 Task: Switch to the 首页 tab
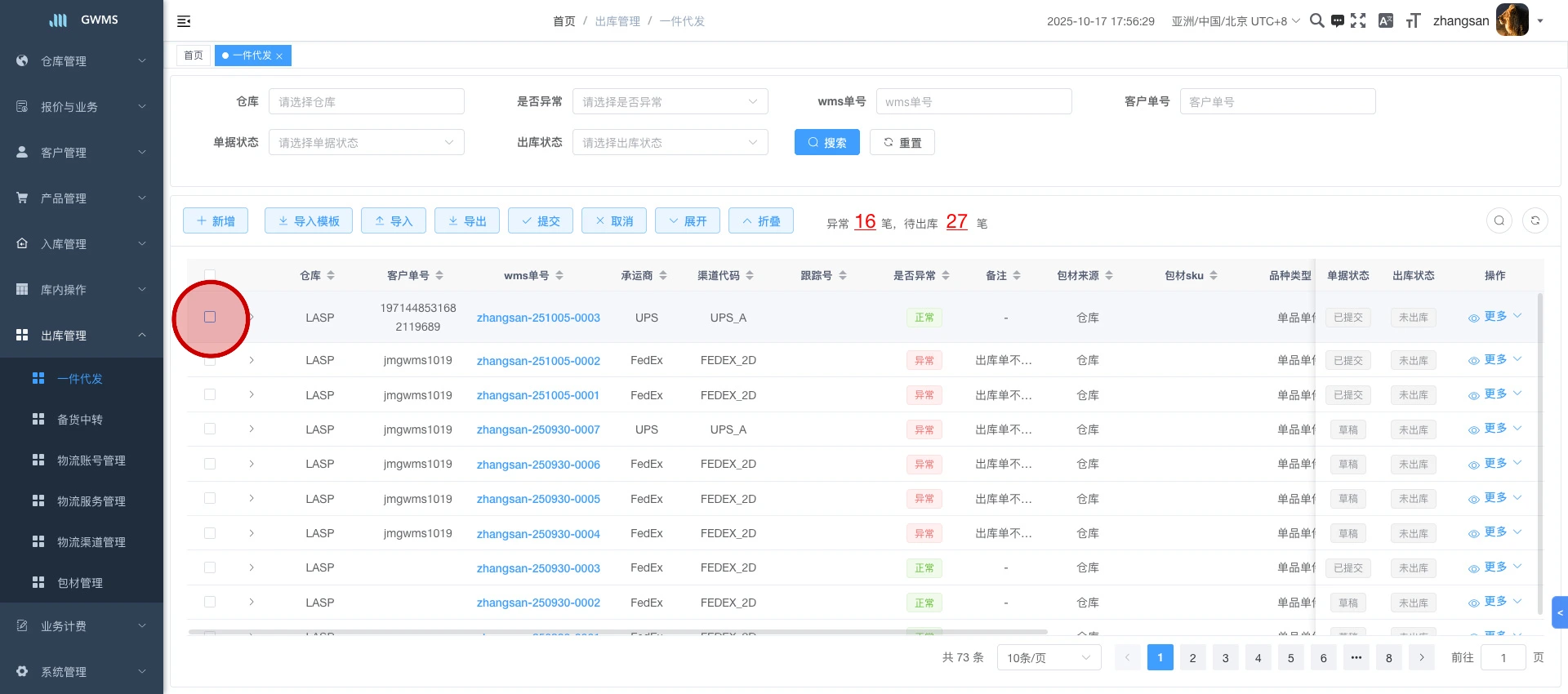pos(194,56)
